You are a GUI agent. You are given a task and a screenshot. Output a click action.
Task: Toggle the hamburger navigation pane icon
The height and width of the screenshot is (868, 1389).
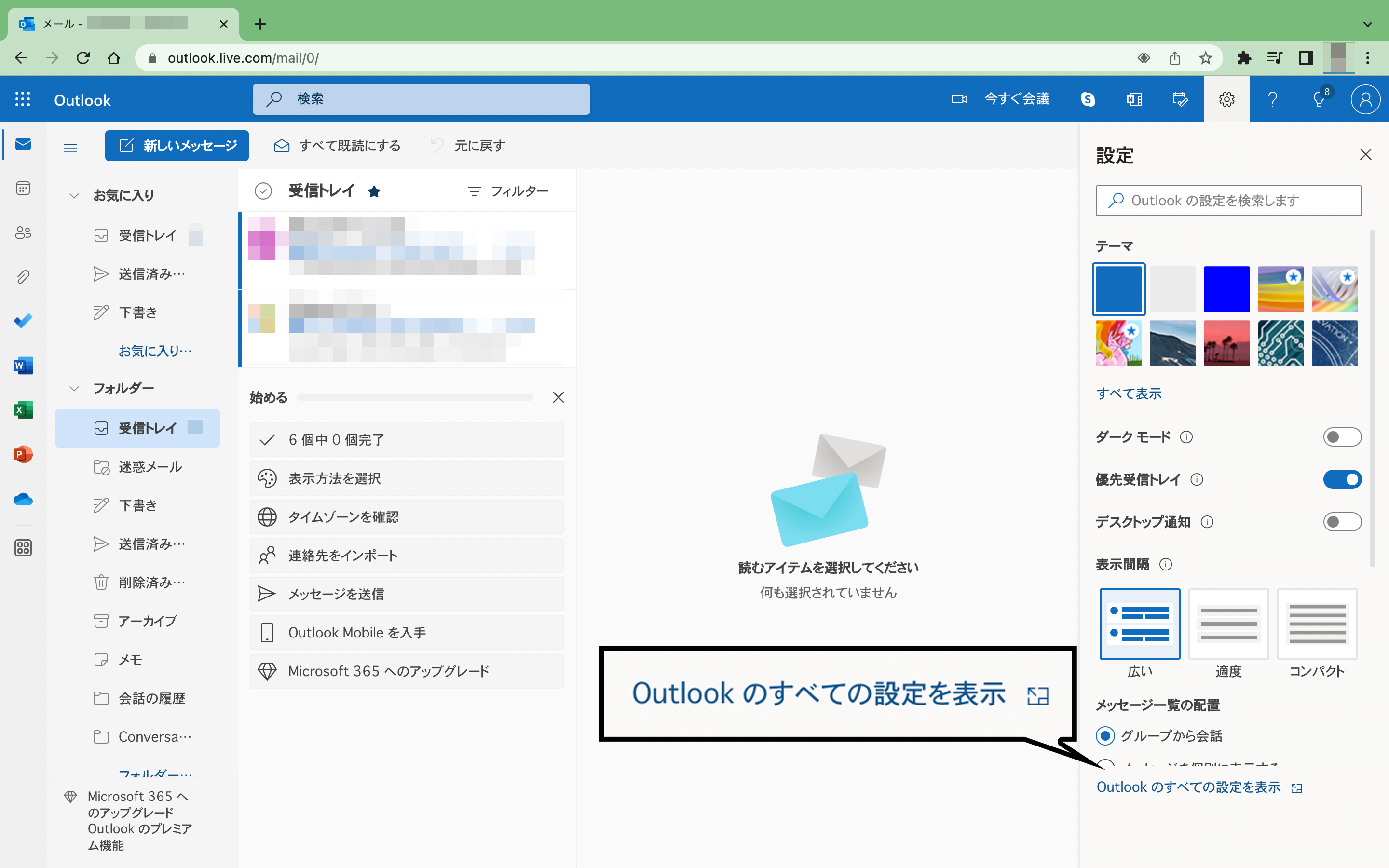(x=70, y=148)
